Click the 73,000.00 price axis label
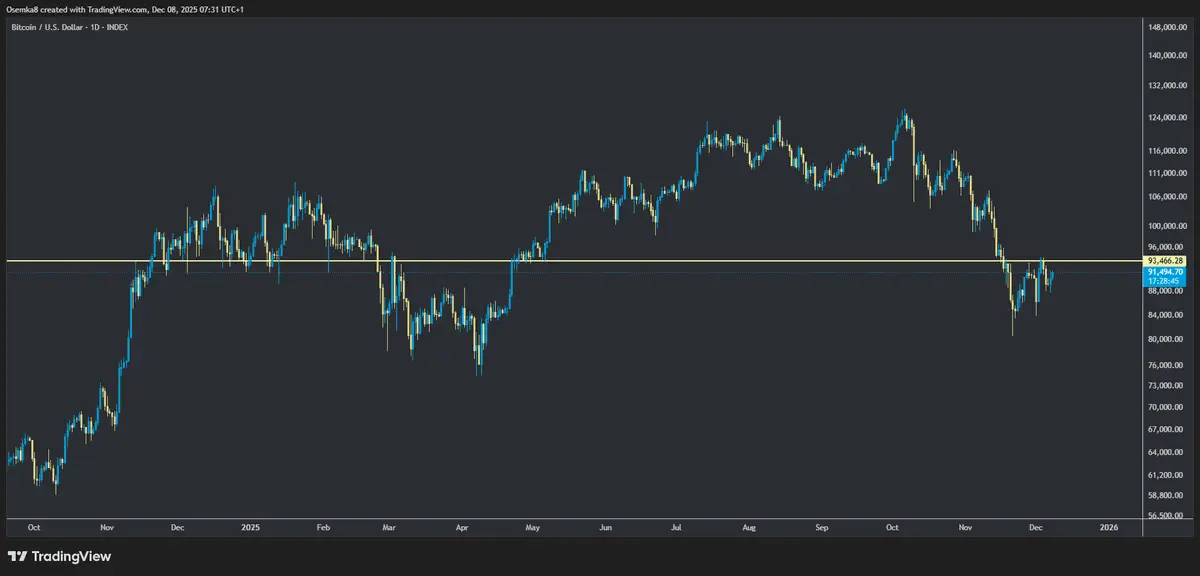The height and width of the screenshot is (576, 1200). [x=1165, y=386]
